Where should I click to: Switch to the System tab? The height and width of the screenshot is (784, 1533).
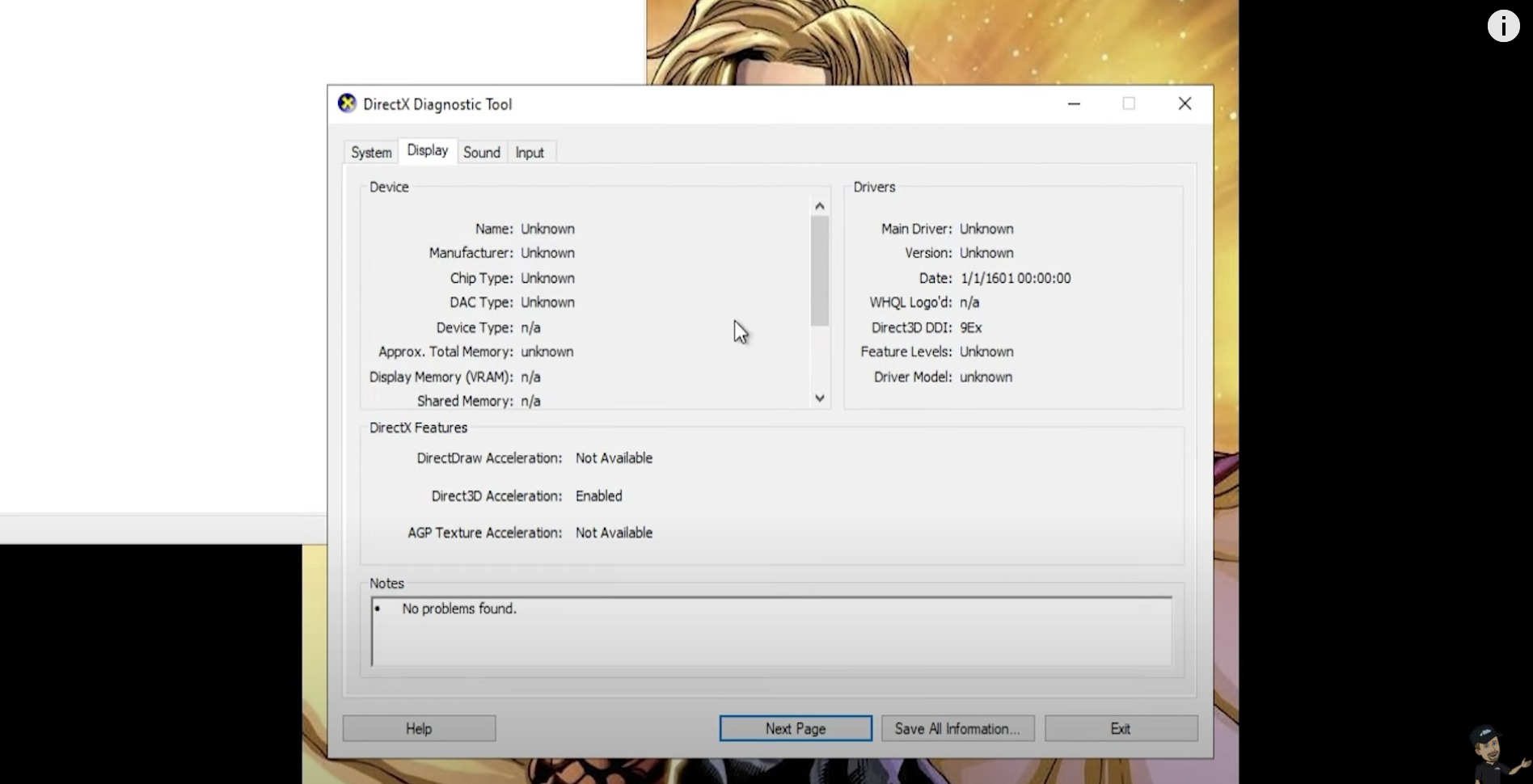click(x=371, y=152)
